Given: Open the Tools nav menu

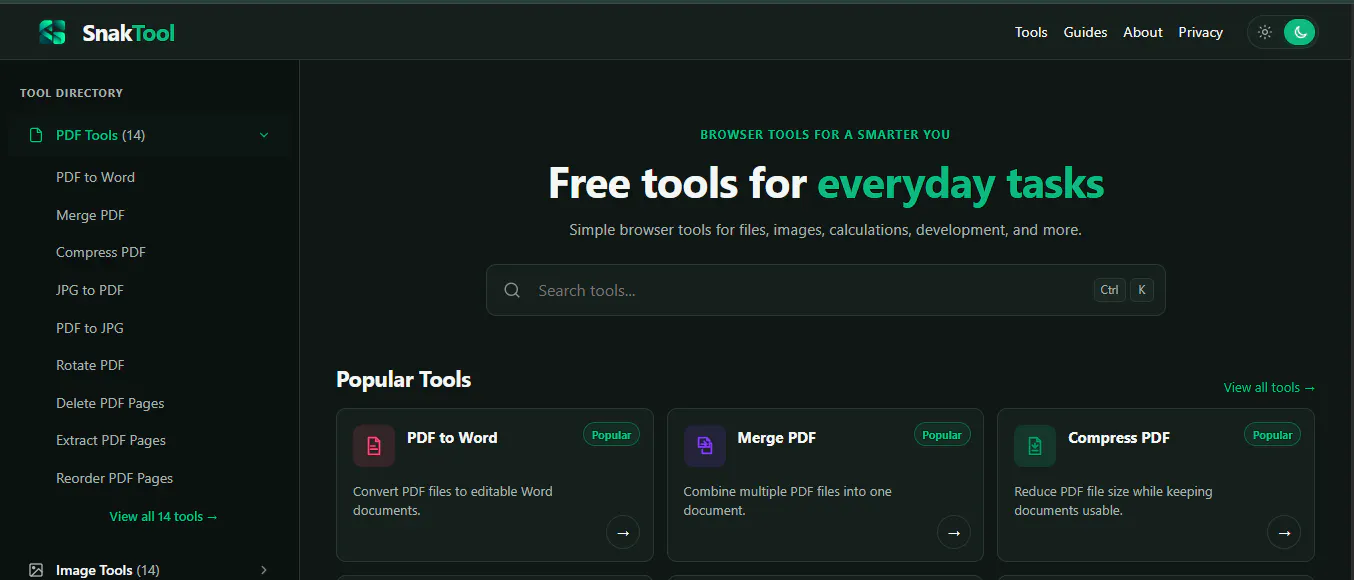Looking at the screenshot, I should [1031, 32].
